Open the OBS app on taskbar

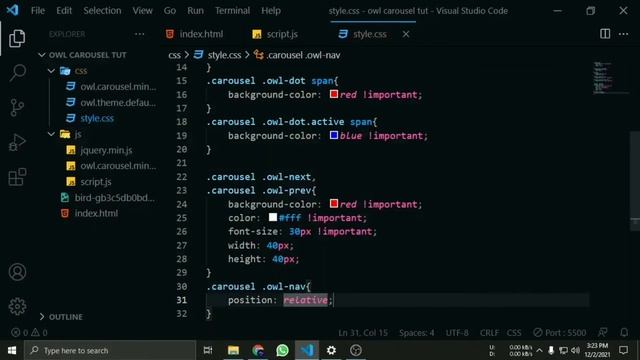point(356,350)
